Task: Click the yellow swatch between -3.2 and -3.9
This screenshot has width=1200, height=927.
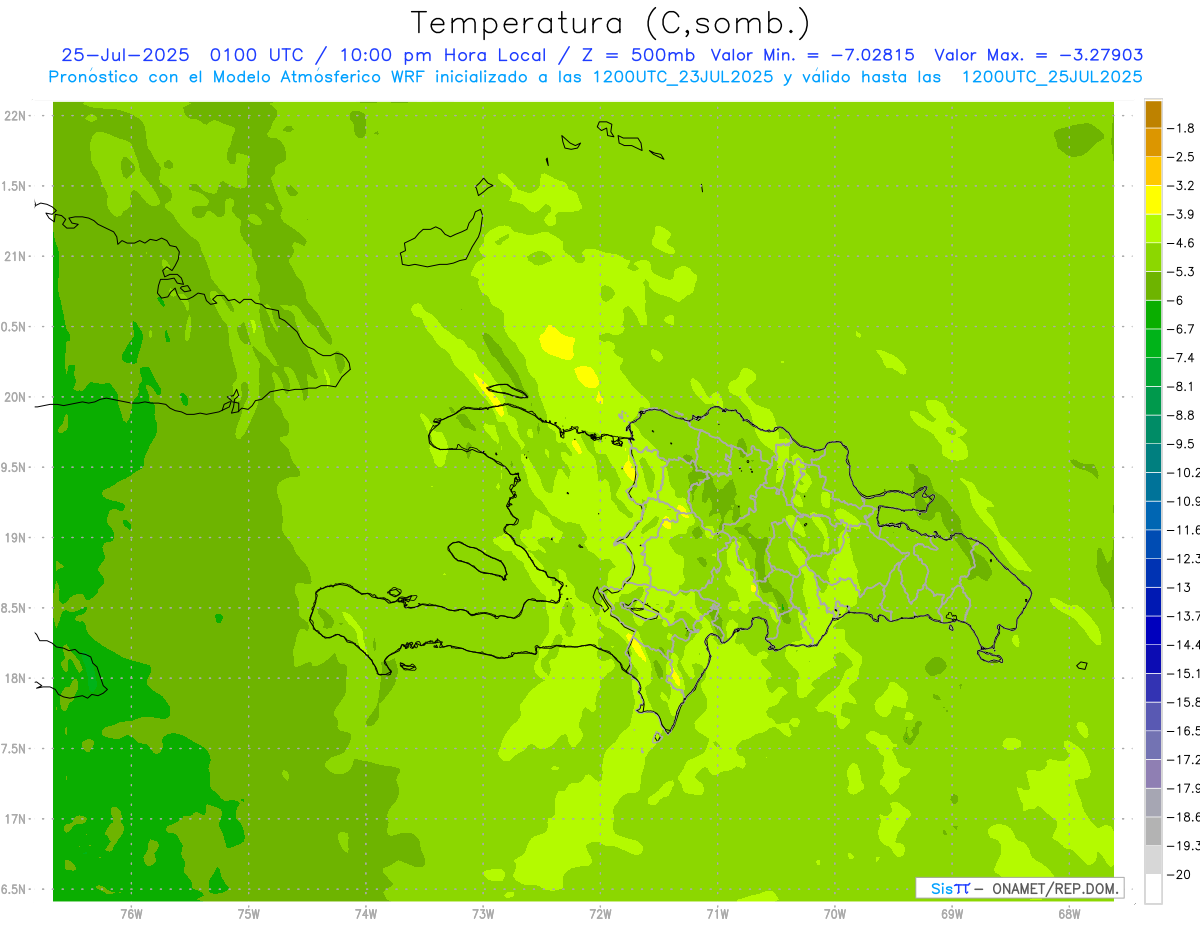Action: (x=1153, y=200)
